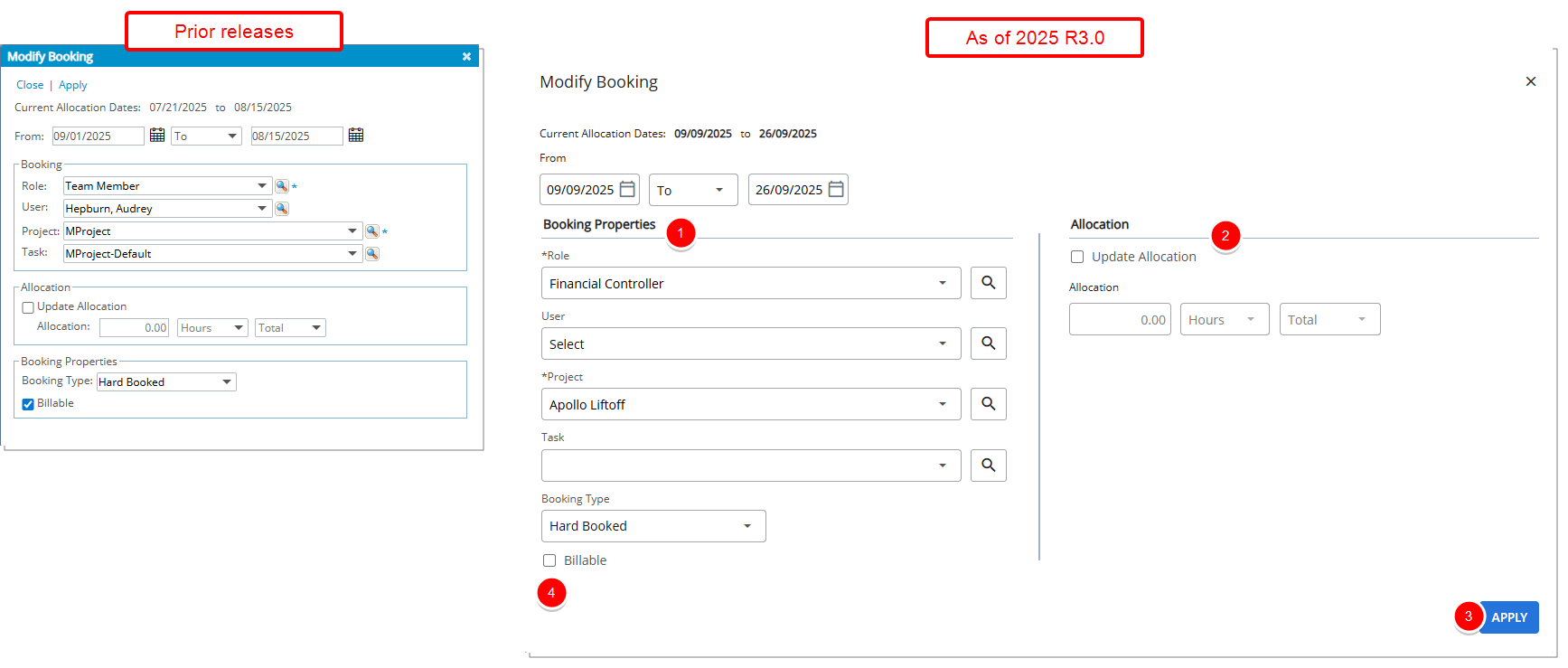Search tasks beside the empty Task field
This screenshot has width=1568, height=668.
point(989,466)
